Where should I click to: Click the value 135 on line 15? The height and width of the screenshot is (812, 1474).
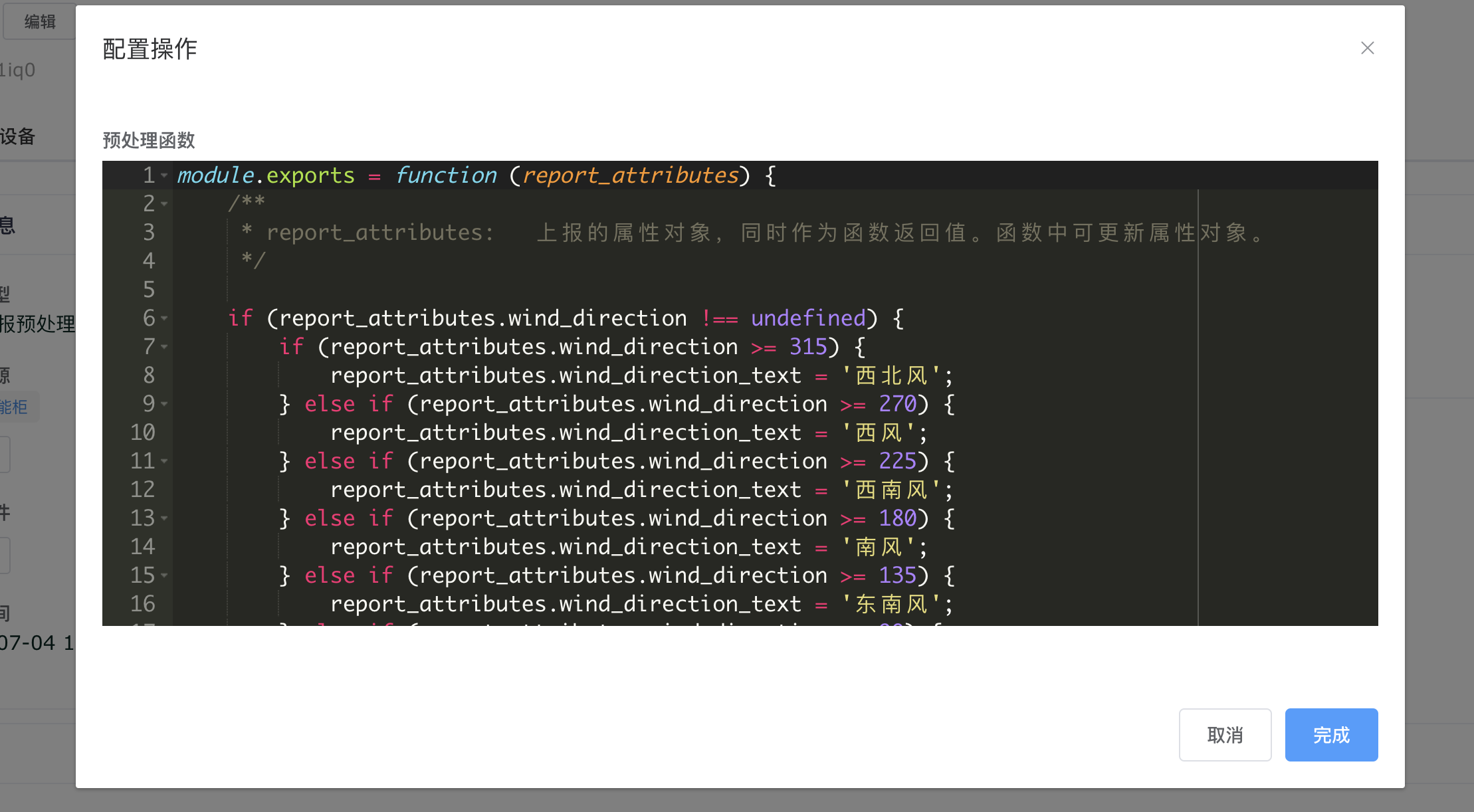(898, 575)
